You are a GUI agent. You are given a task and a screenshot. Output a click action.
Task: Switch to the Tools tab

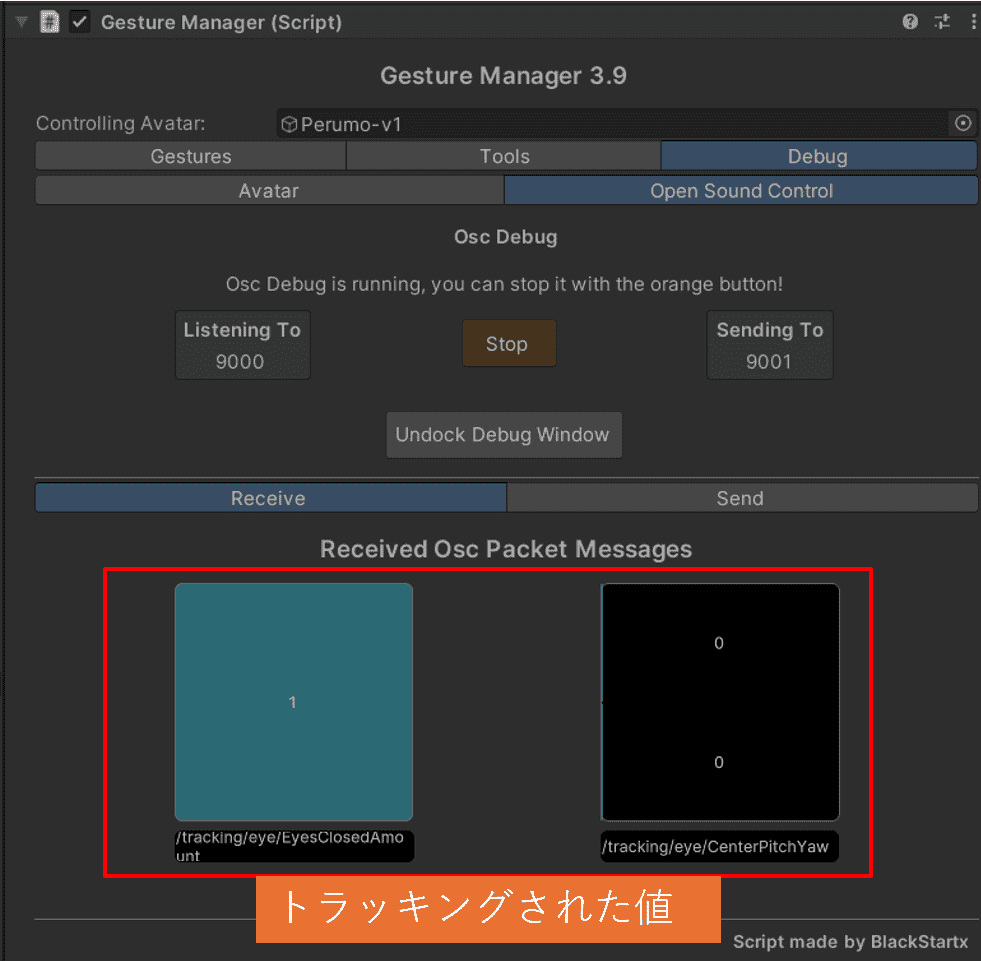tap(504, 156)
